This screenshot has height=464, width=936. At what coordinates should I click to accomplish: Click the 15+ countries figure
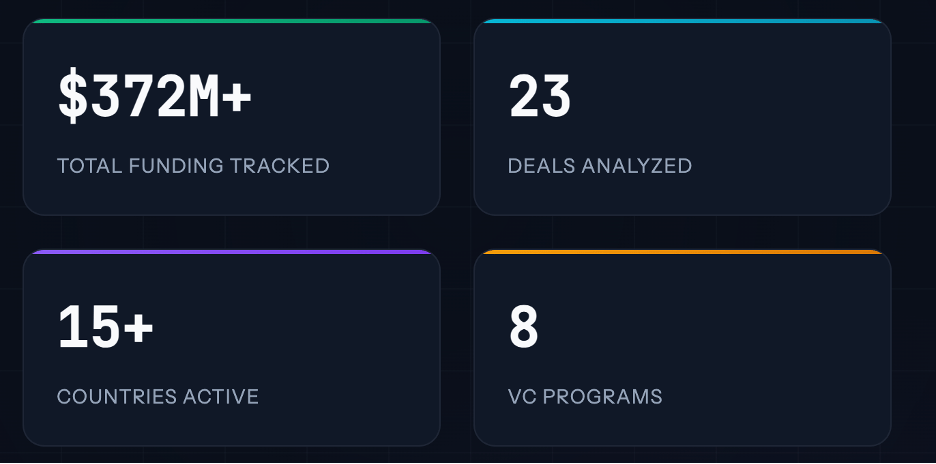click(x=106, y=327)
